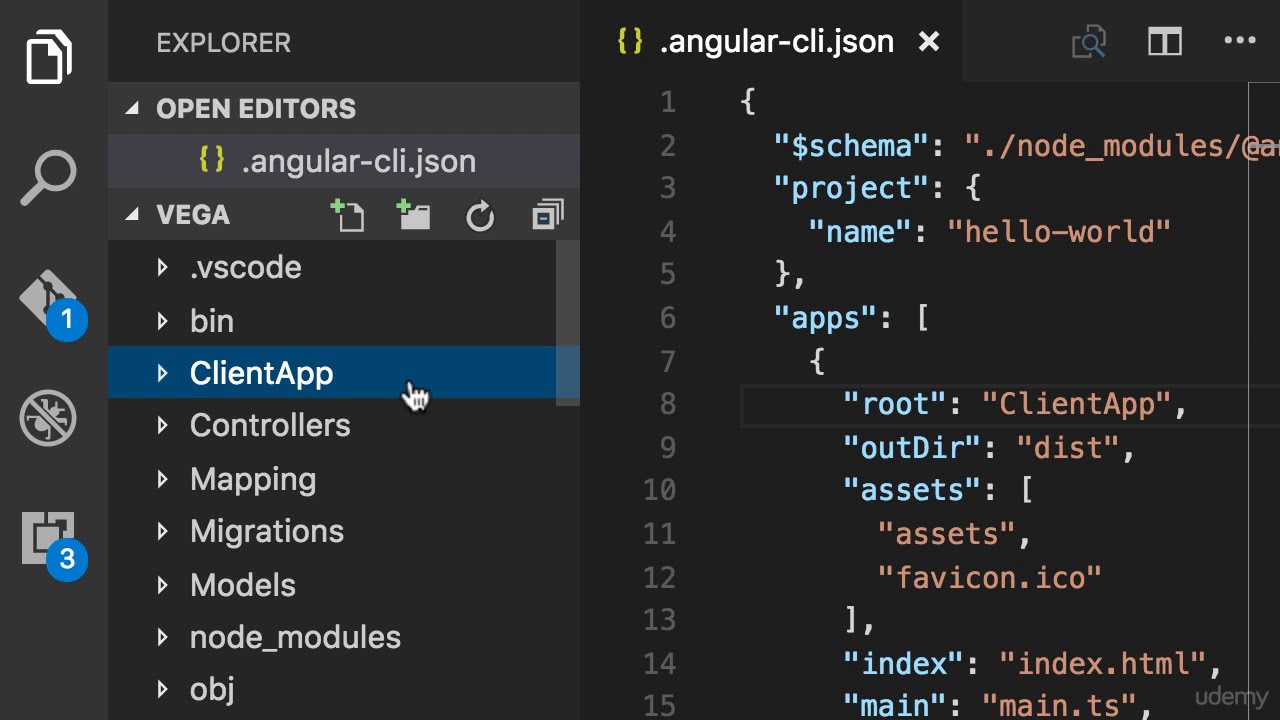
Task: Open Extensions view with badge 3
Action: point(52,544)
